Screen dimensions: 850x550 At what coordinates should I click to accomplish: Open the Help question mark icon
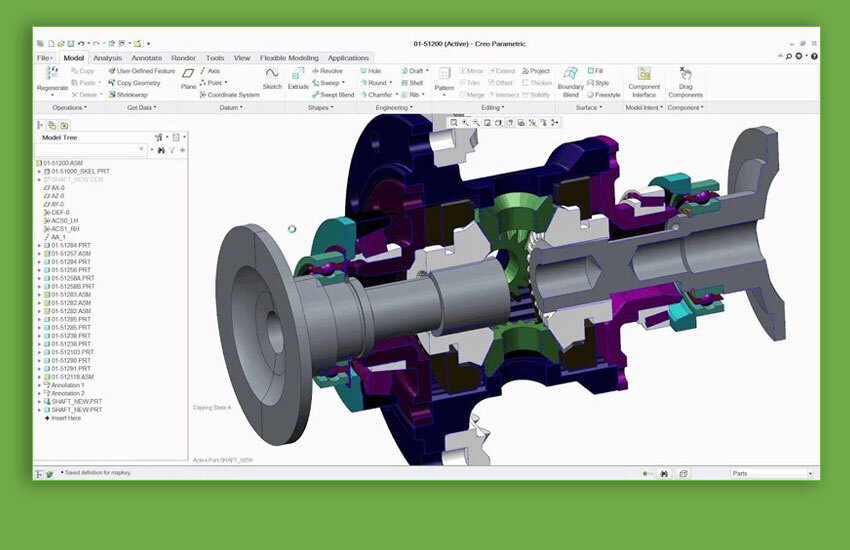point(814,56)
